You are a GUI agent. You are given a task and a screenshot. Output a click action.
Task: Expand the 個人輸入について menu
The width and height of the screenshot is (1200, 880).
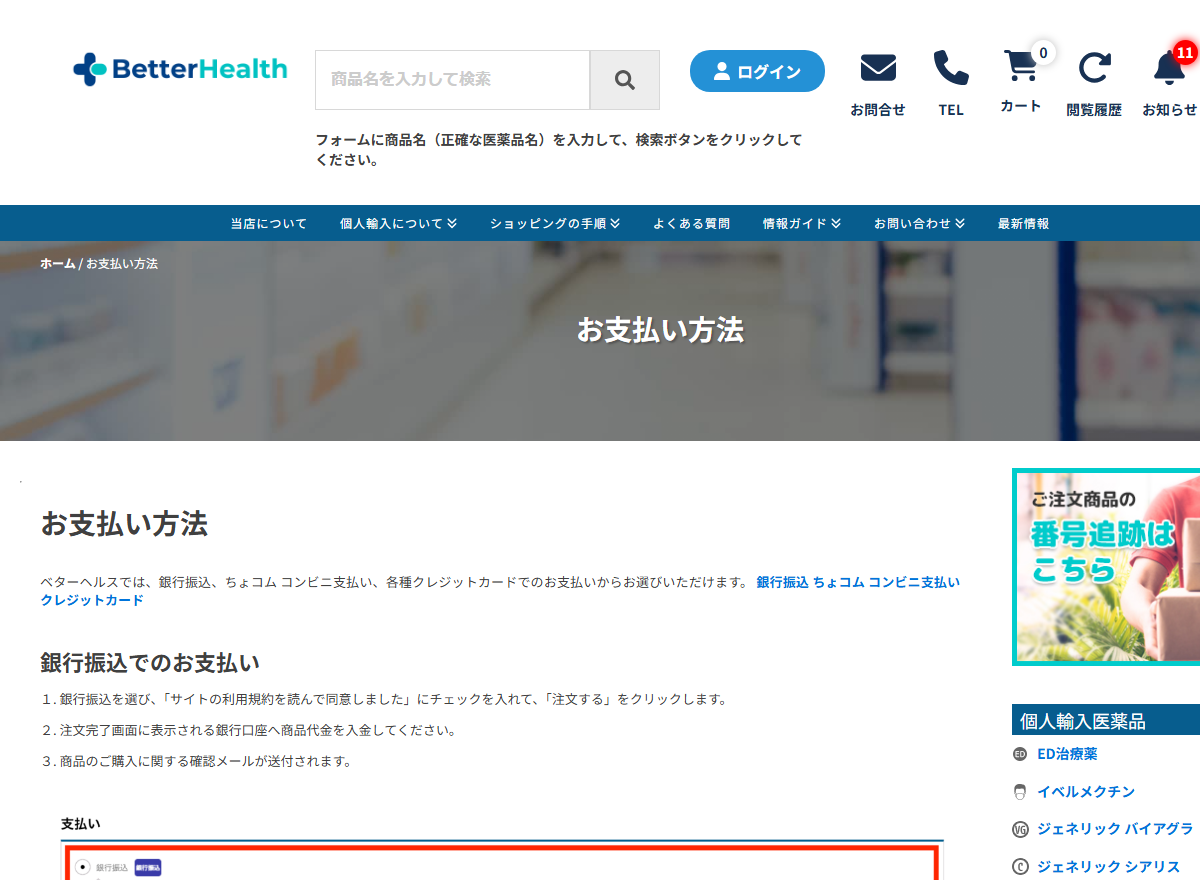(398, 224)
